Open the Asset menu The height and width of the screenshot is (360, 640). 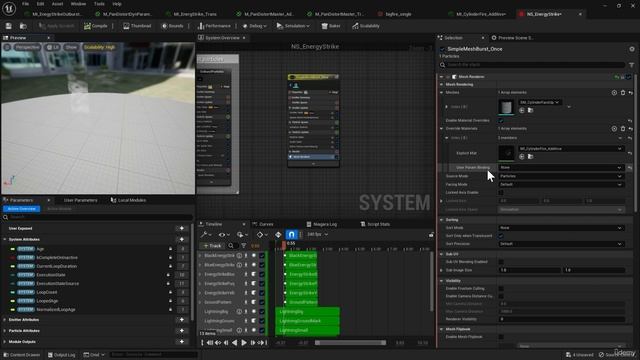[x=57, y=4]
